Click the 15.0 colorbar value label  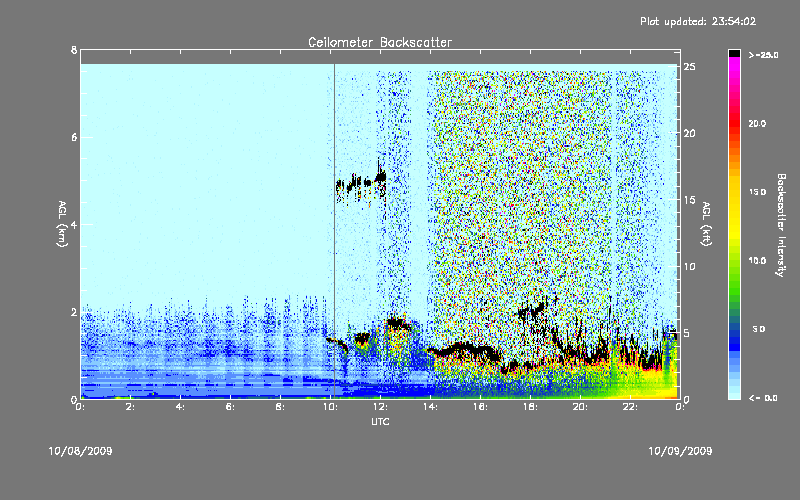[x=757, y=192]
